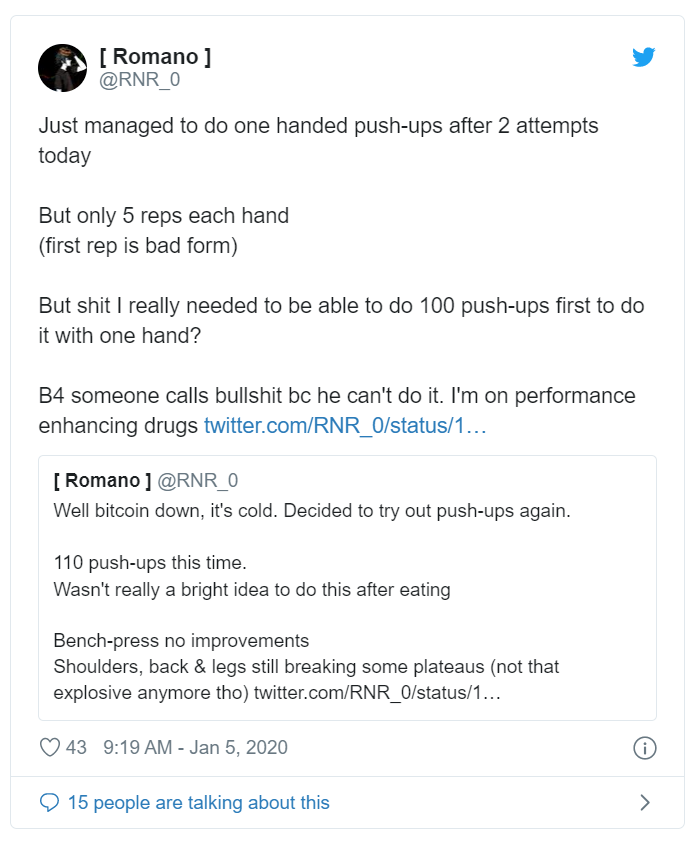Open '15 people are talking about this'

(x=198, y=802)
